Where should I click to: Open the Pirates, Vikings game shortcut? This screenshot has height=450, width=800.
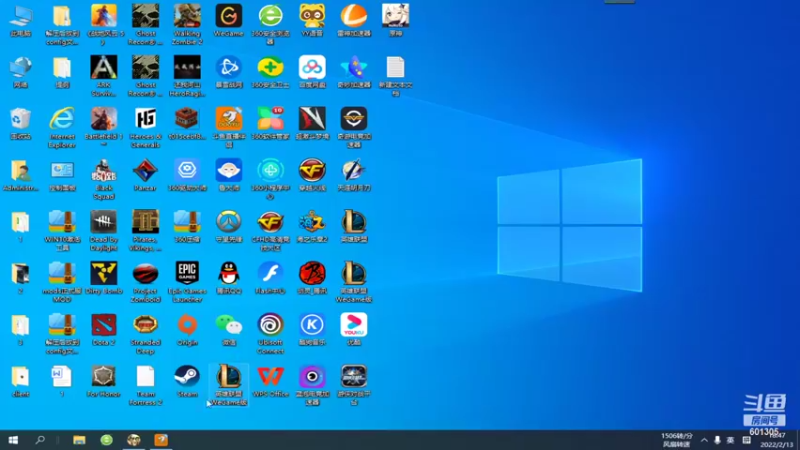[145, 231]
